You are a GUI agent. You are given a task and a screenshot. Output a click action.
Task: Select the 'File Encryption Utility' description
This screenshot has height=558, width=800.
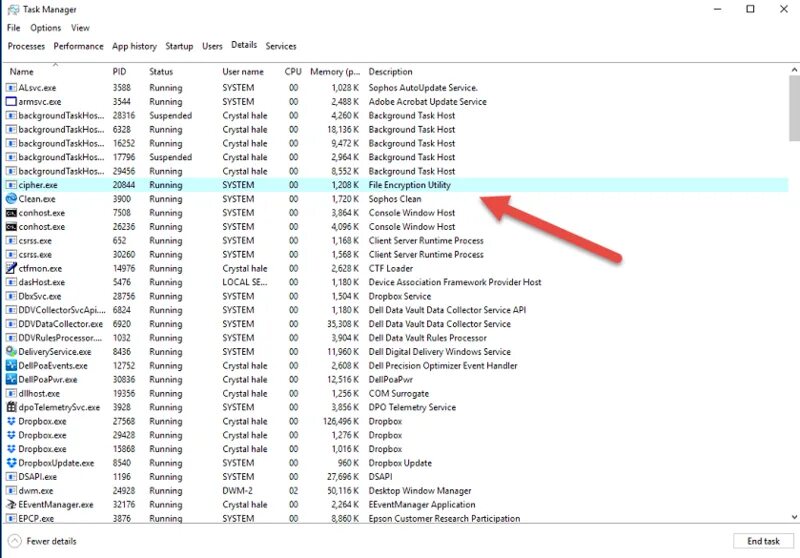(x=410, y=185)
